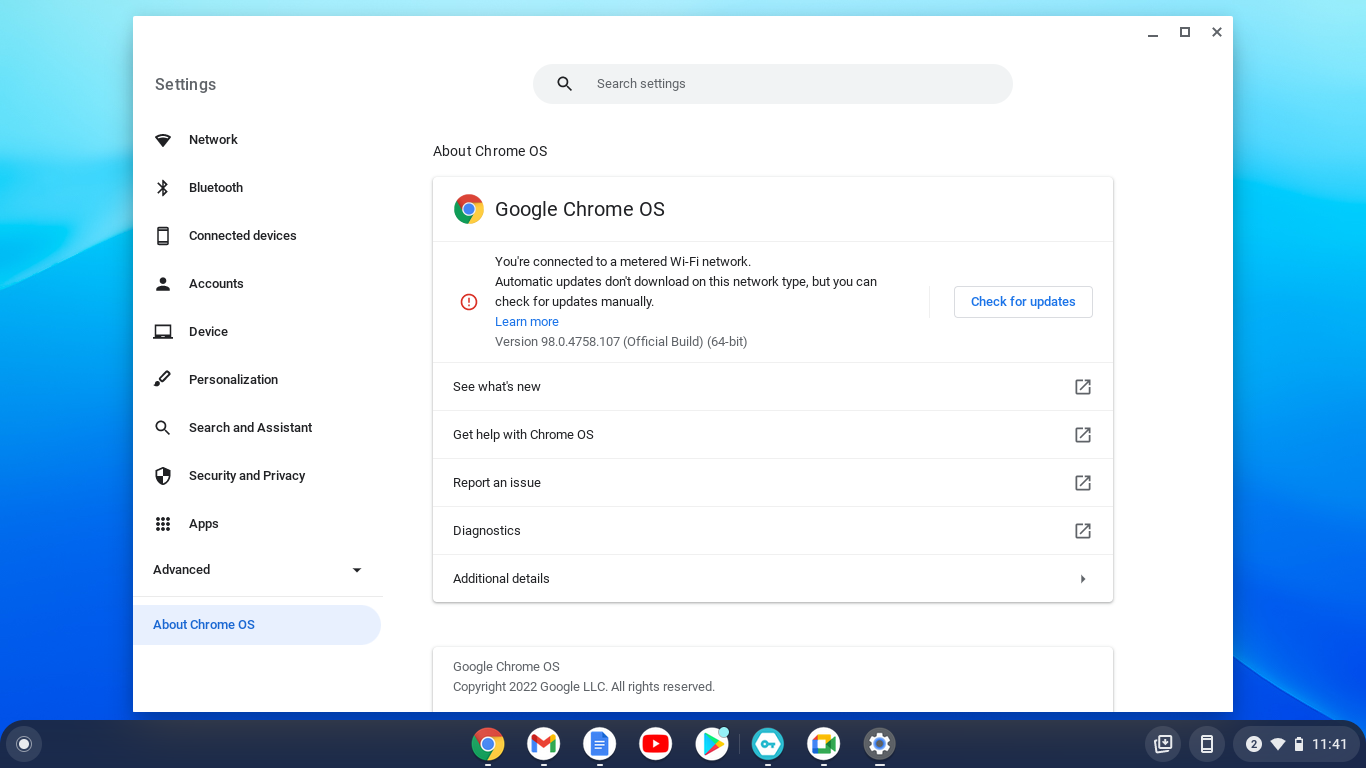
Task: Expand Additional details arrow
Action: [1083, 579]
